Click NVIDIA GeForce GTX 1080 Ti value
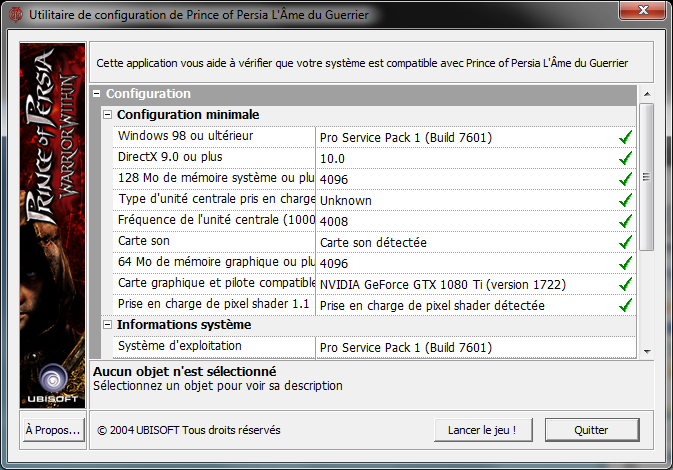Image resolution: width=673 pixels, height=470 pixels. 443,285
